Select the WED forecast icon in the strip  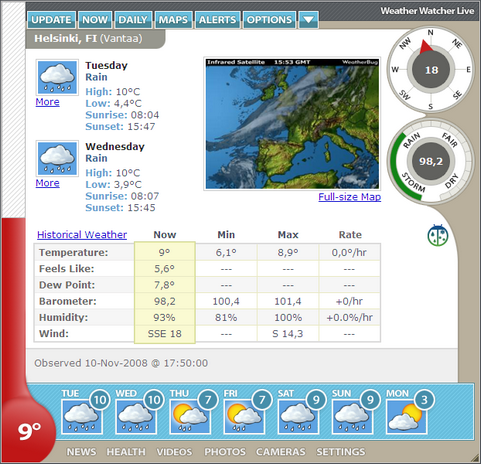[136, 417]
